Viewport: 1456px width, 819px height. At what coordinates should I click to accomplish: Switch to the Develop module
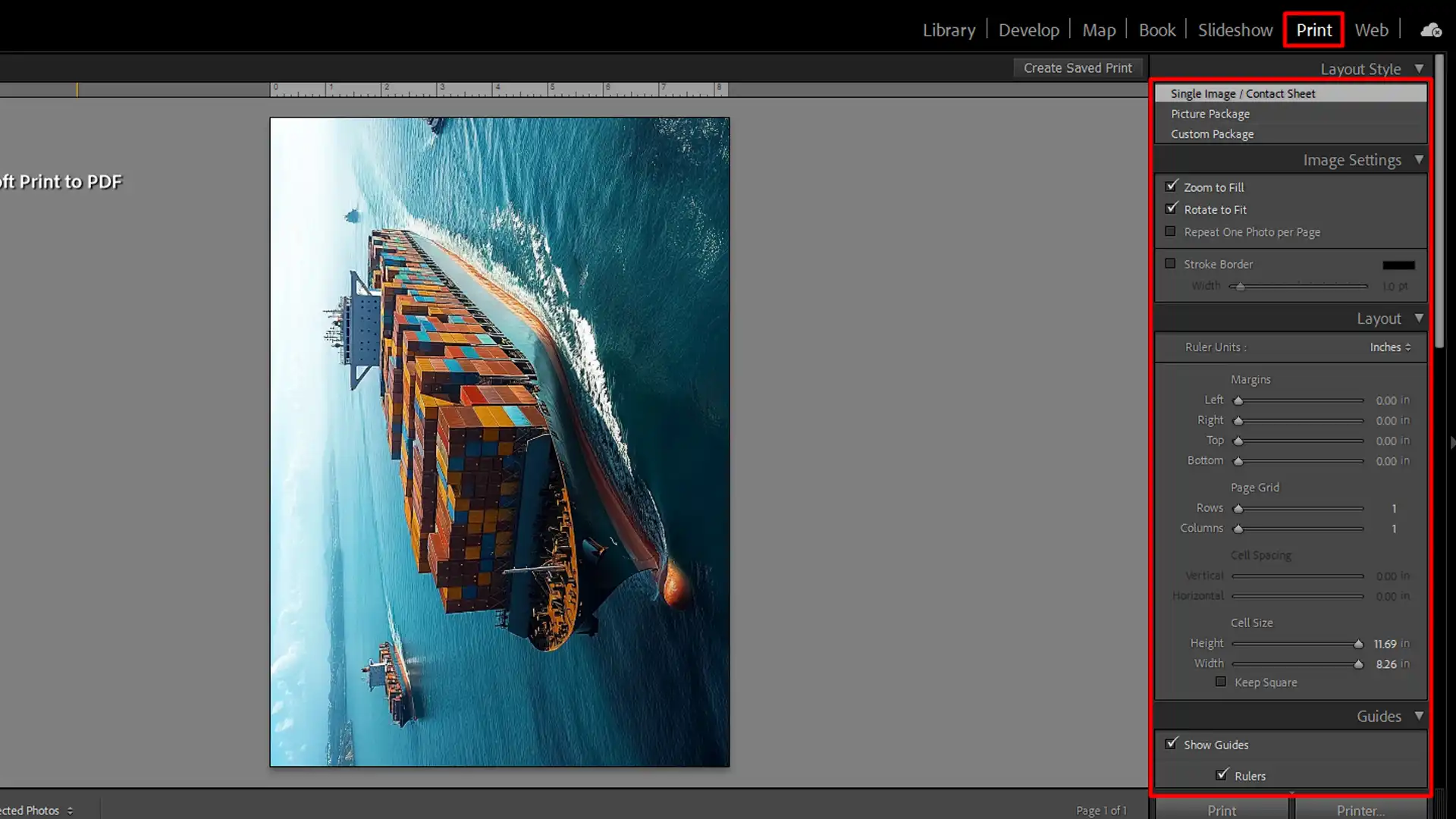(x=1028, y=30)
